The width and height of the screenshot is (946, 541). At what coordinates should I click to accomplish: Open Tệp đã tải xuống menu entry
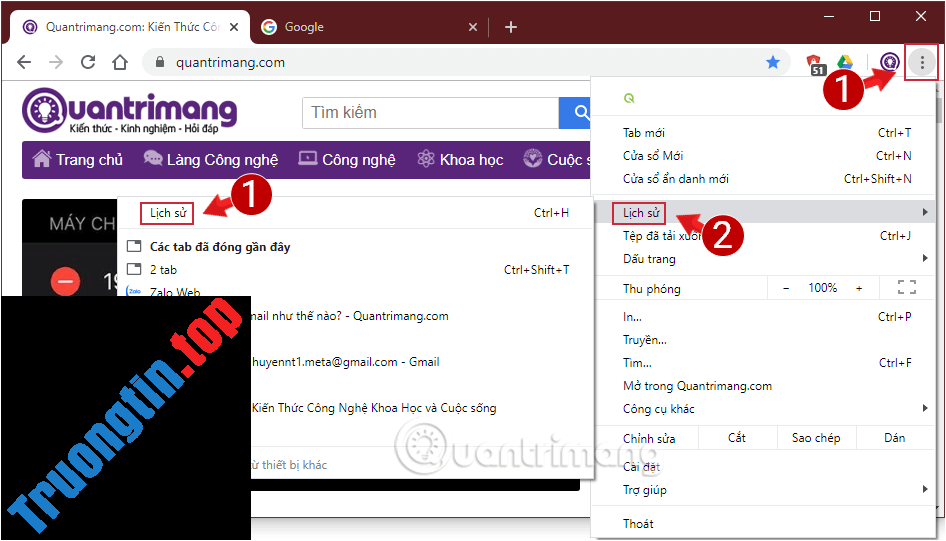(x=764, y=236)
